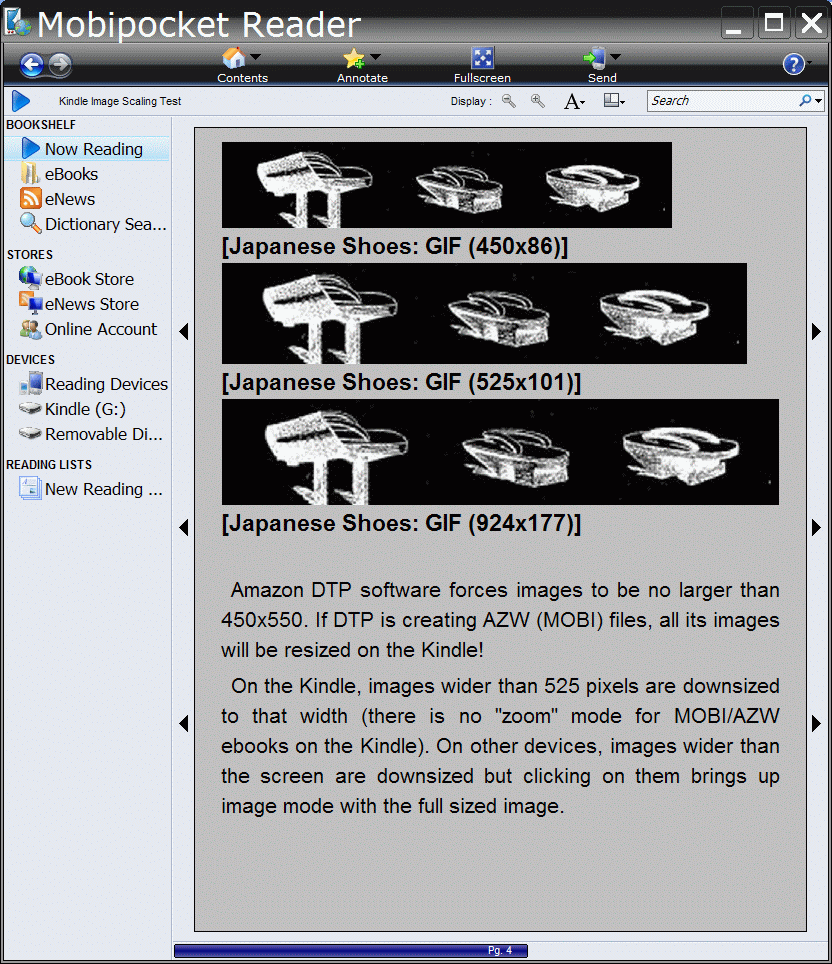Click the STORES section header
The height and width of the screenshot is (964, 832).
30,255
